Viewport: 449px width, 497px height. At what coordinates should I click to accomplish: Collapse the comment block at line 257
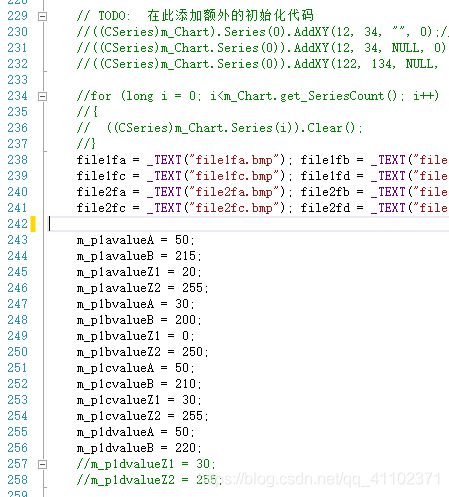click(42, 464)
